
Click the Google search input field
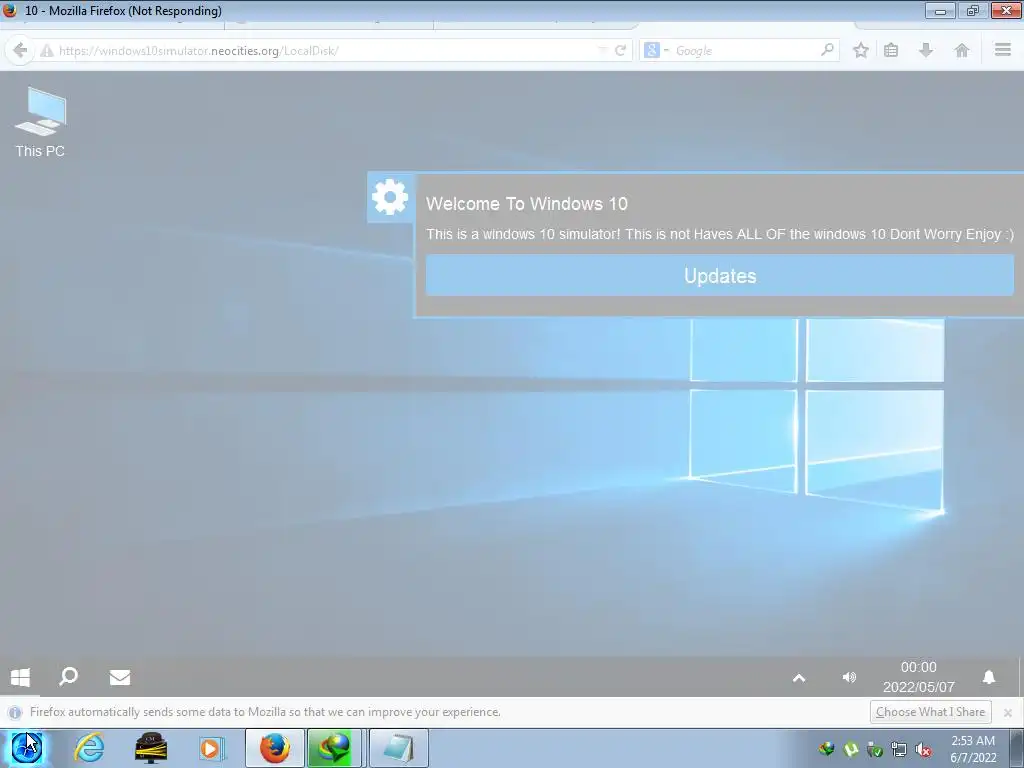[744, 51]
